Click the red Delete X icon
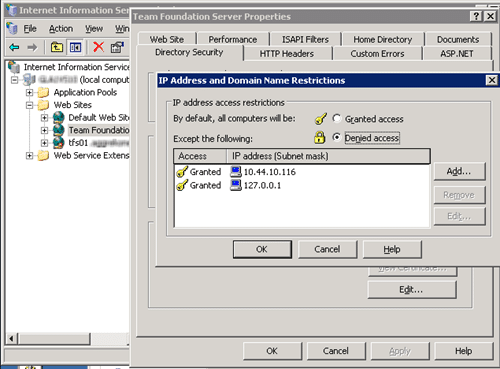The image size is (500, 369). pos(98,47)
